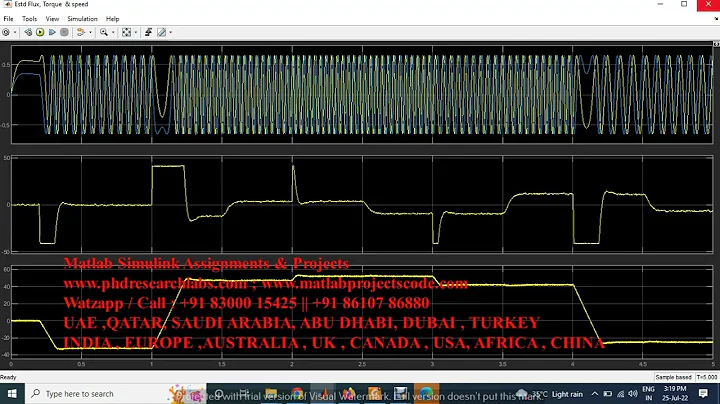Select the Zoom magnifier tool
The width and height of the screenshot is (720, 404).
(x=104, y=32)
